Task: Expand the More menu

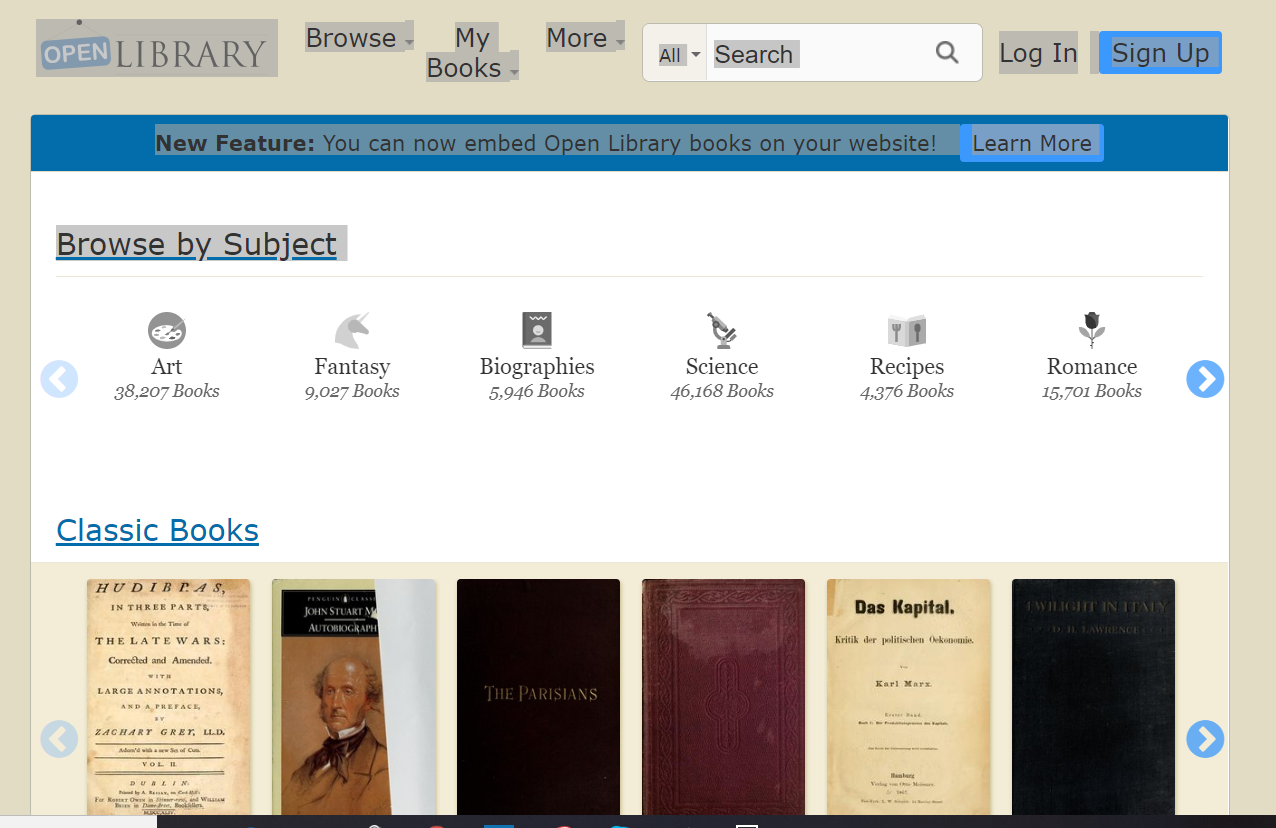Action: (585, 38)
